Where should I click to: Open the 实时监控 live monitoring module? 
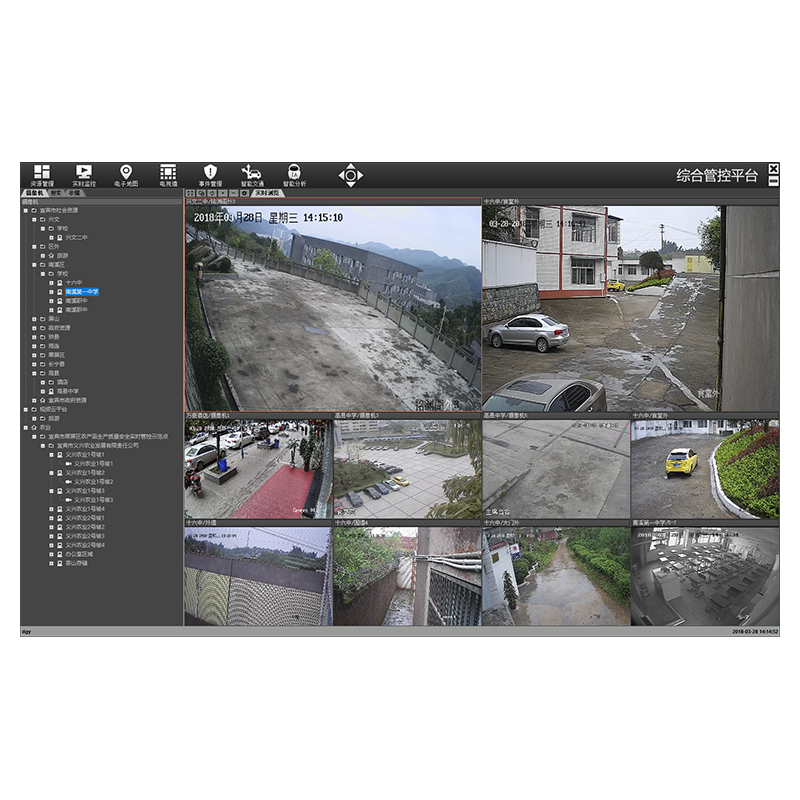tap(84, 175)
